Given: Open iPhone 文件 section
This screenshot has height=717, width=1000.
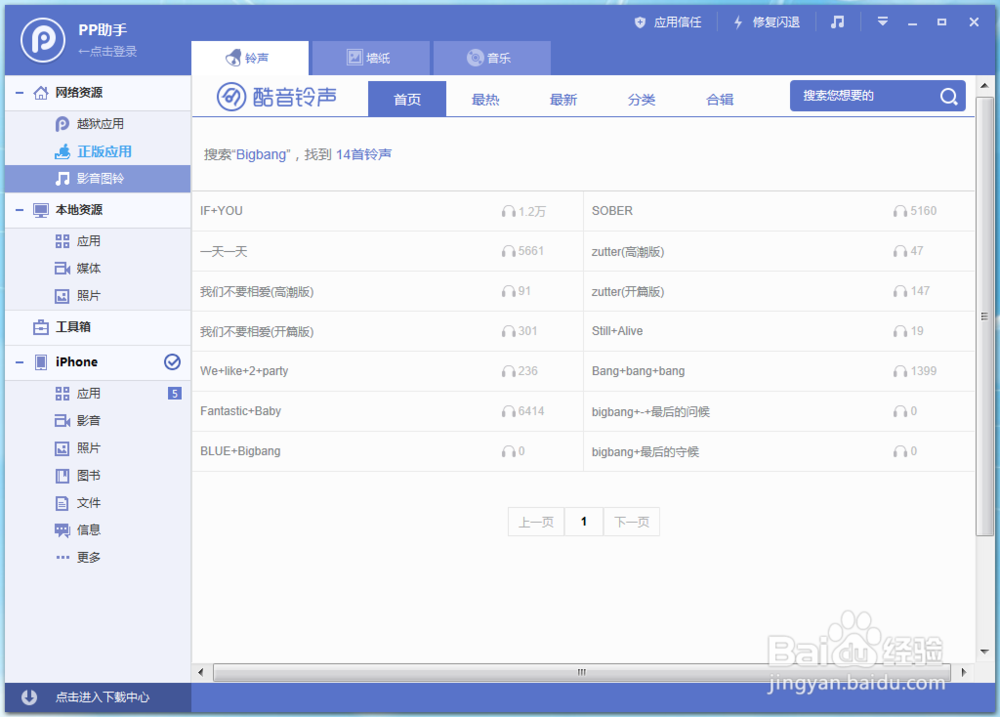Looking at the screenshot, I should [98, 503].
